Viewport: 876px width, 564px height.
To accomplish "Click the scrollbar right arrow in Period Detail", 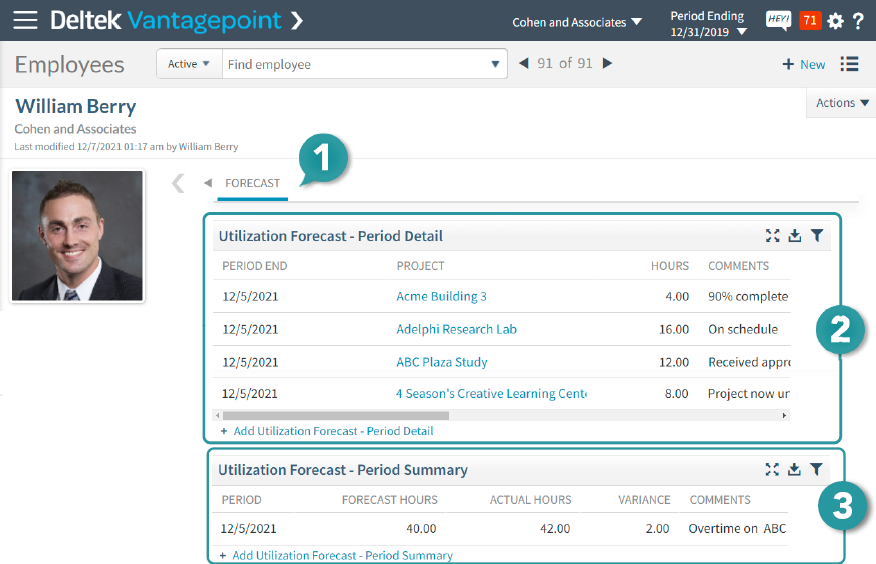I will coord(784,415).
